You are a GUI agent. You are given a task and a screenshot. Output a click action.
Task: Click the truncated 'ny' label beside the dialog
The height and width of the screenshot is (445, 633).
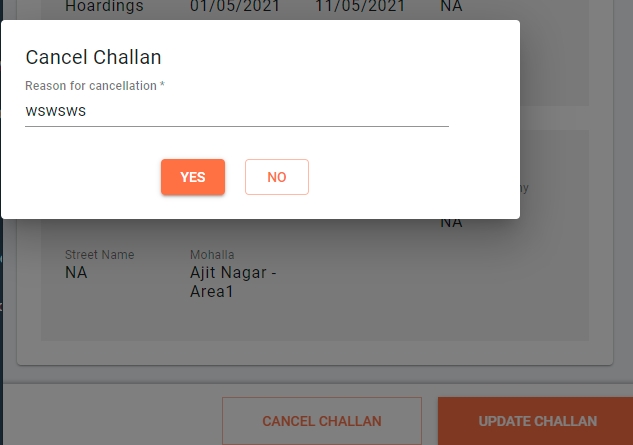524,188
